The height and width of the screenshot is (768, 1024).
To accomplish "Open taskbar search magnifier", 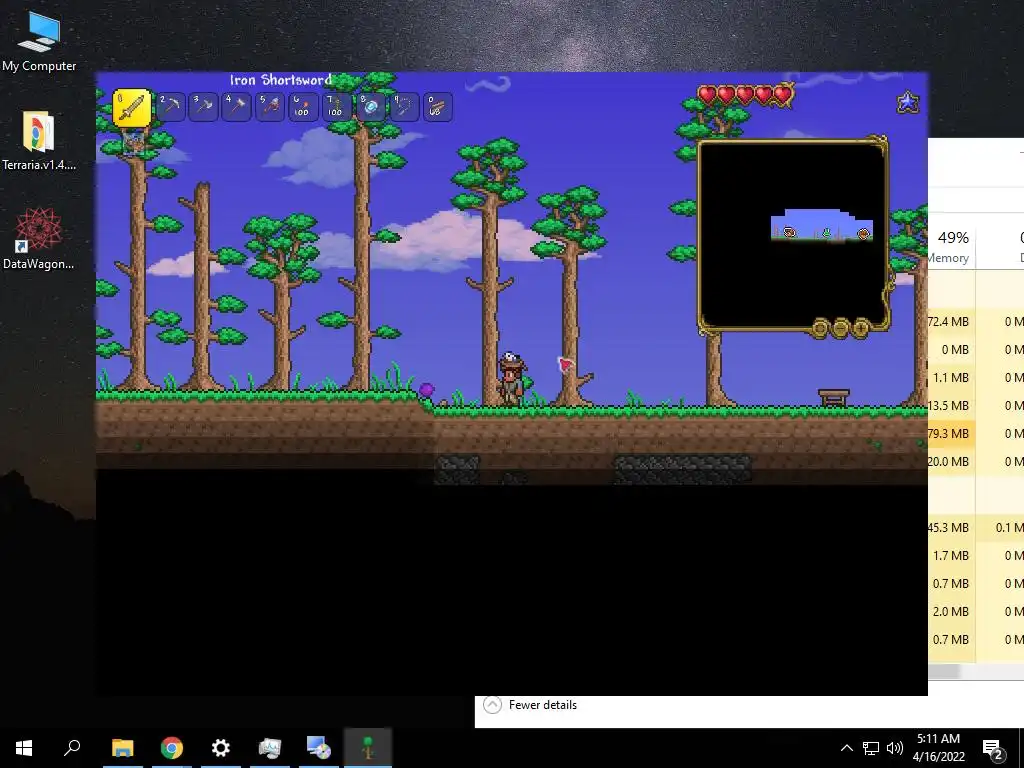I will [x=72, y=748].
